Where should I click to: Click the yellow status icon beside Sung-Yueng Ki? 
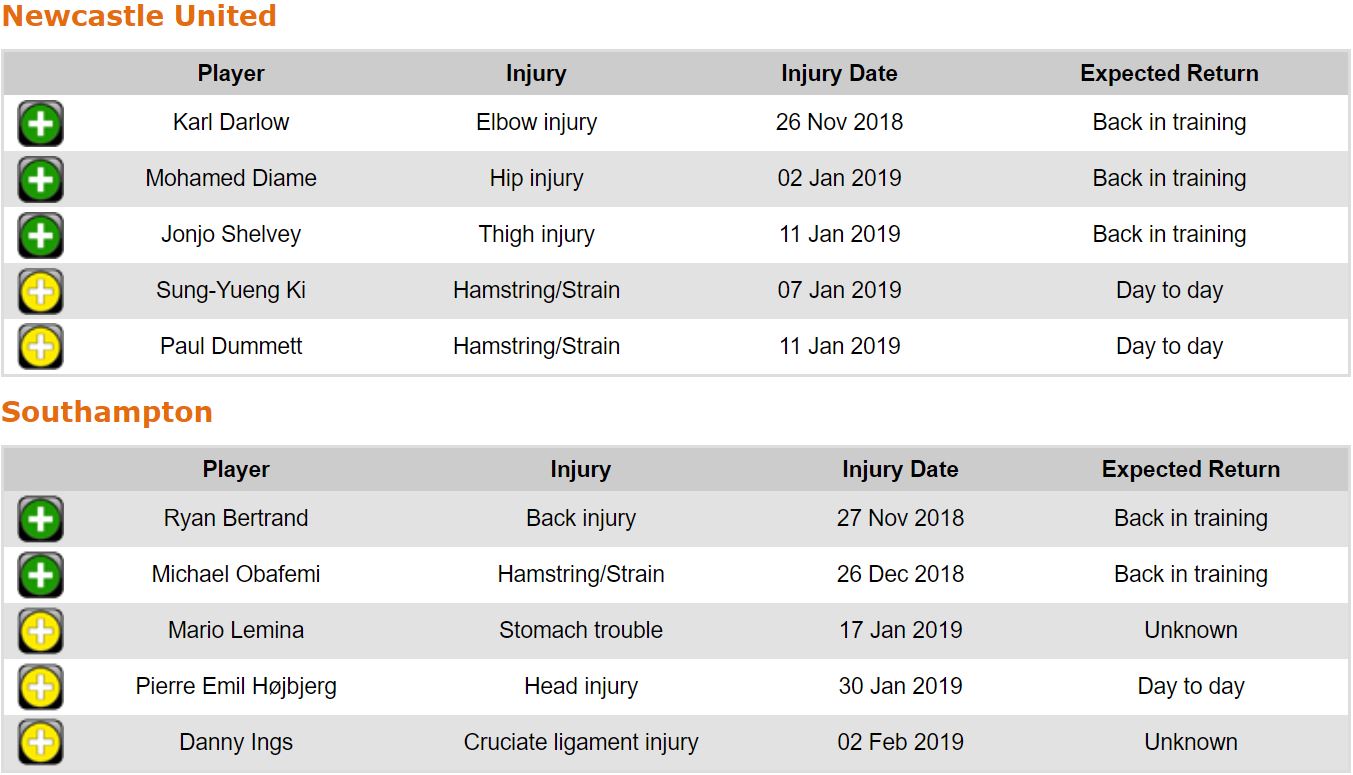[40, 292]
